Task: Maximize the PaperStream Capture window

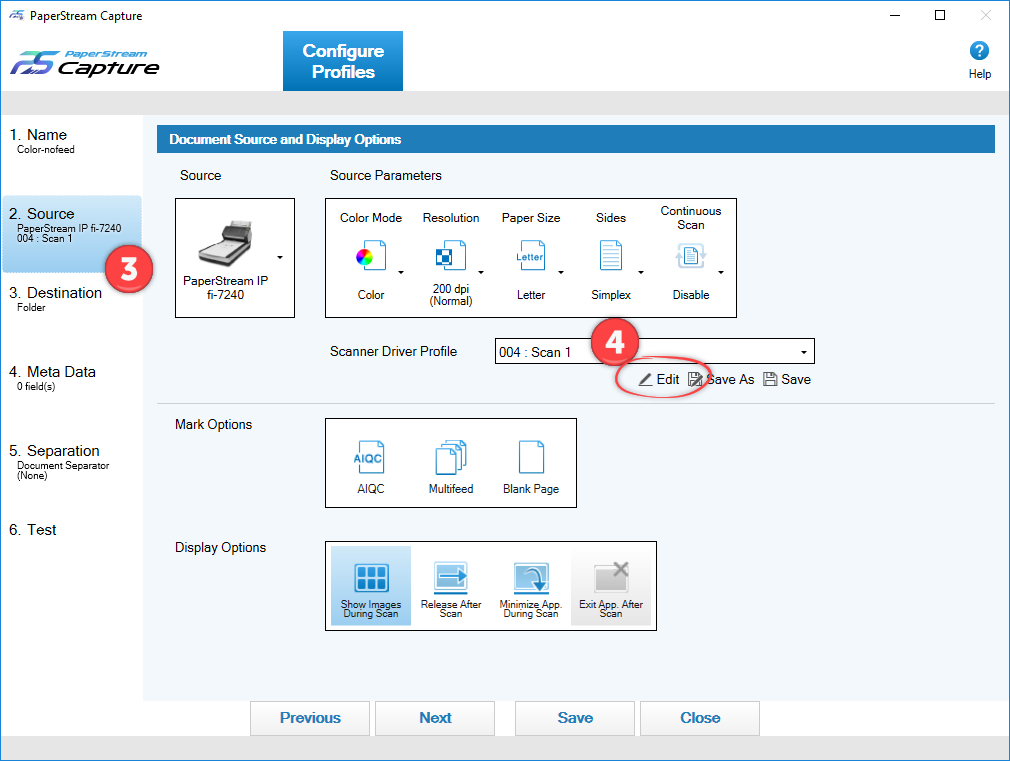Action: 940,15
